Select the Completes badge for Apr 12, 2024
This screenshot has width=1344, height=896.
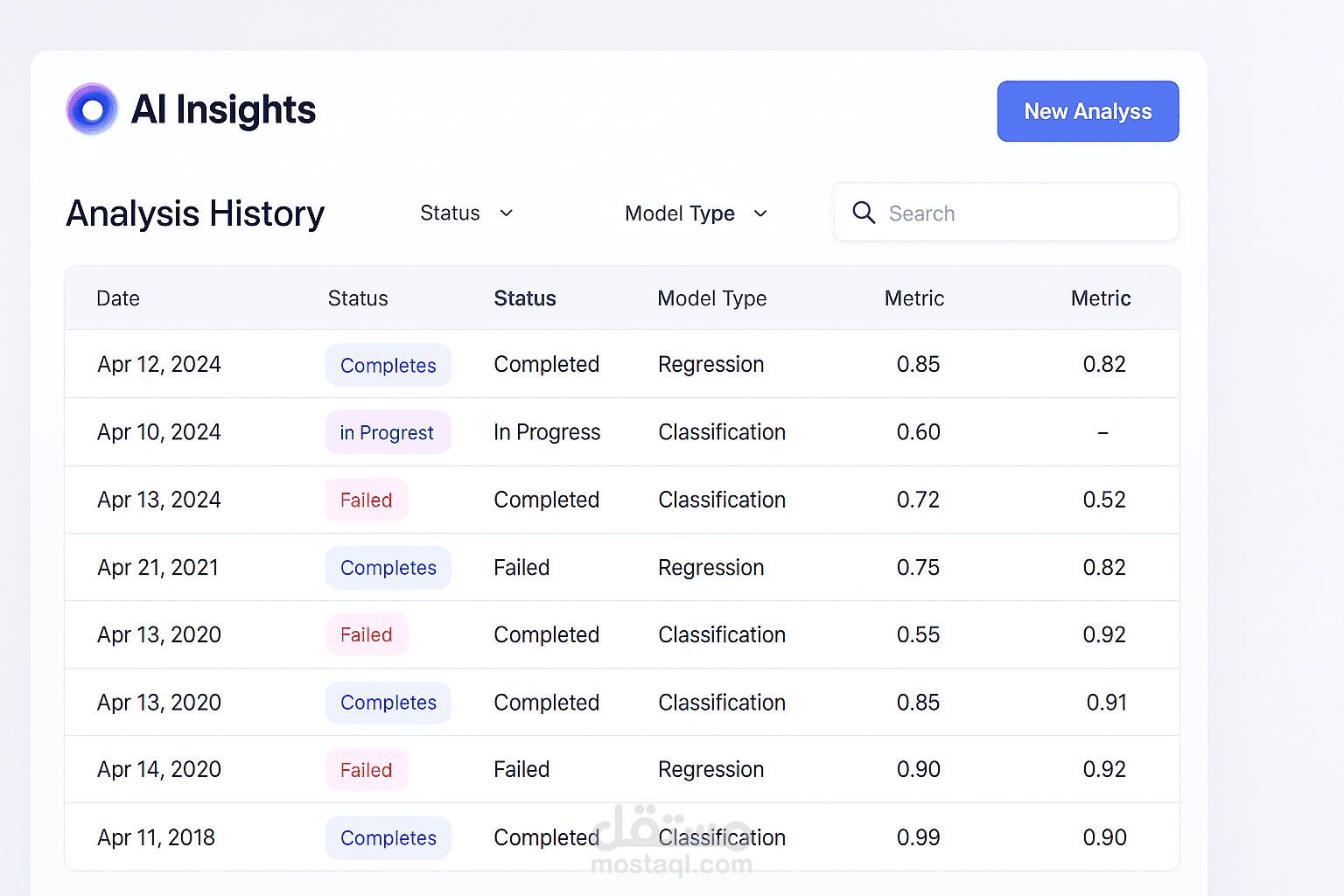tap(388, 365)
